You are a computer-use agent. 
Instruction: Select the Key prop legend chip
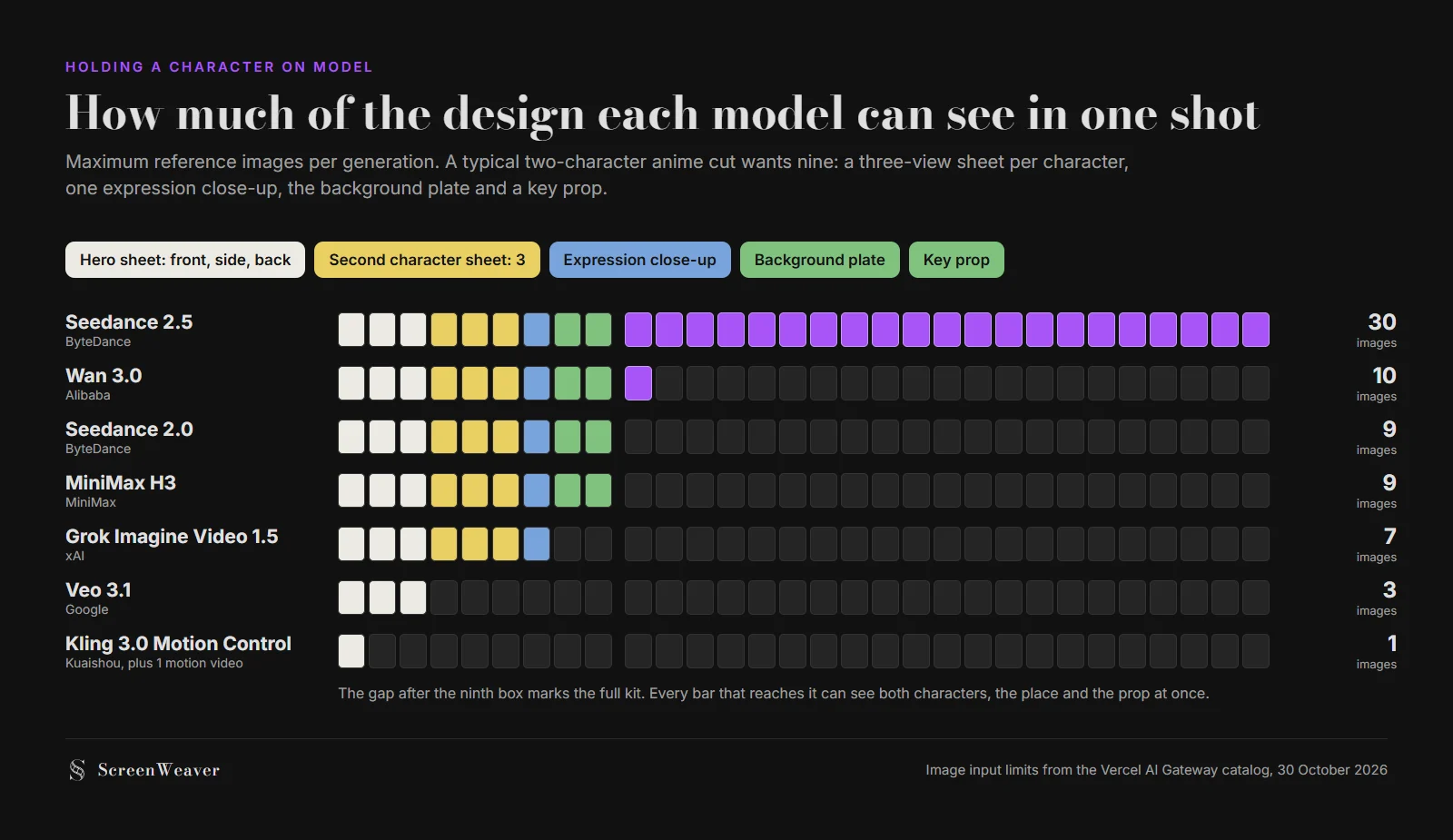pyautogui.click(x=956, y=260)
